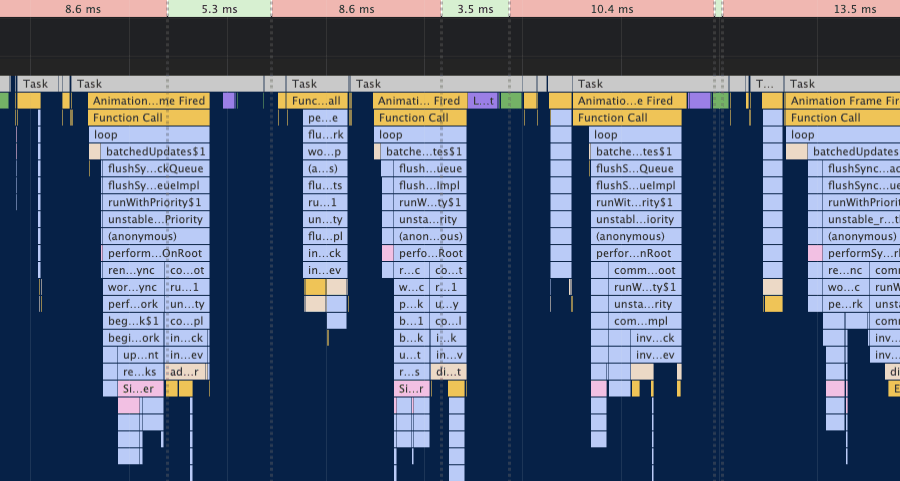Click the 'begi...ork' flame entry
This screenshot has height=481, width=900.
133,338
